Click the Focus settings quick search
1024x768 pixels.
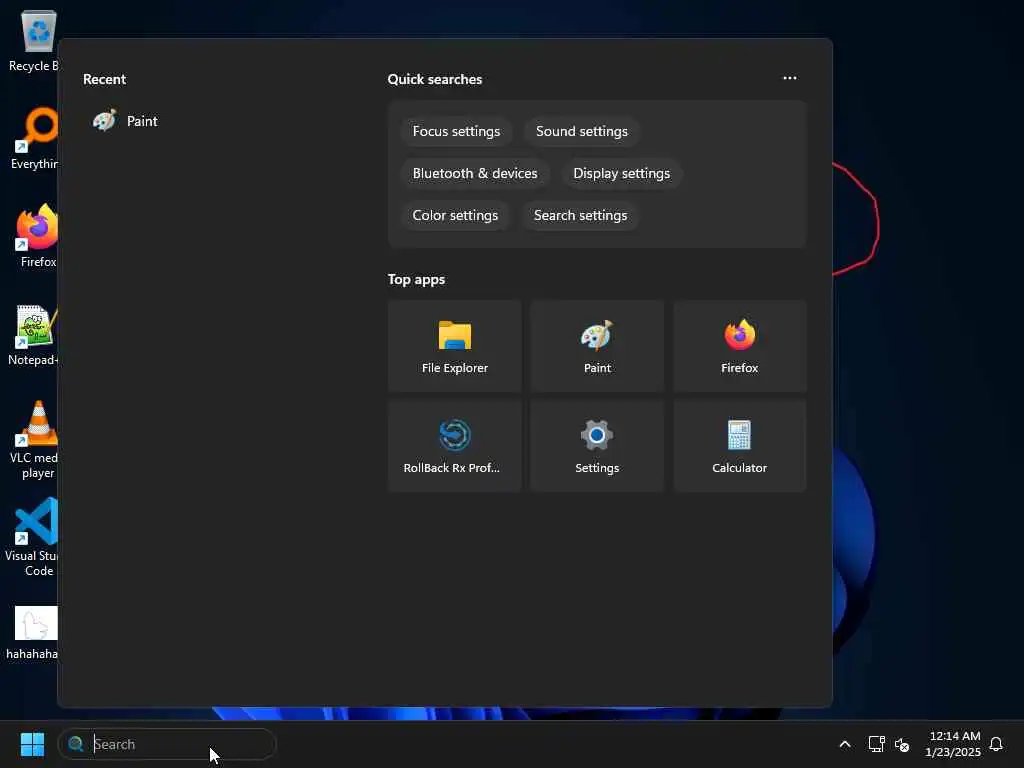pos(456,131)
